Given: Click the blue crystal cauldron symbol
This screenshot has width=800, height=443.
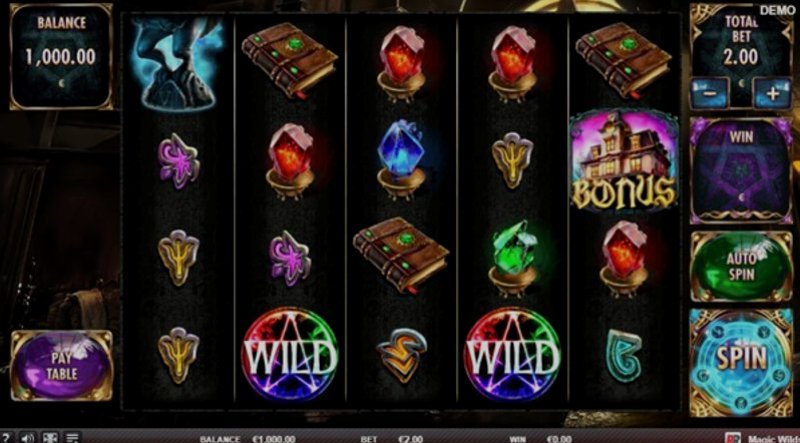Looking at the screenshot, I should (401, 160).
